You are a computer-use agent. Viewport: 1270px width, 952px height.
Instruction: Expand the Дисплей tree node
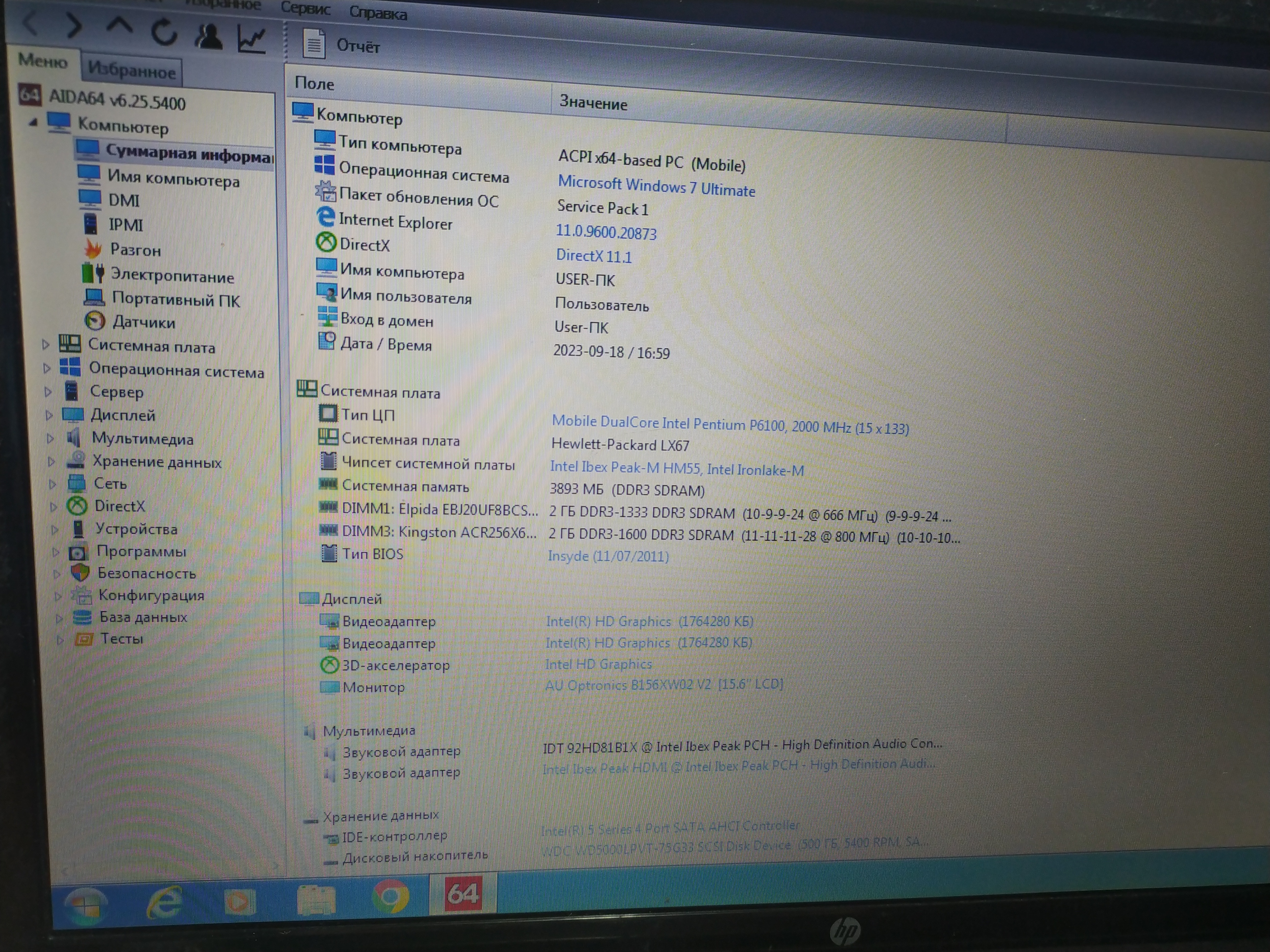49,415
